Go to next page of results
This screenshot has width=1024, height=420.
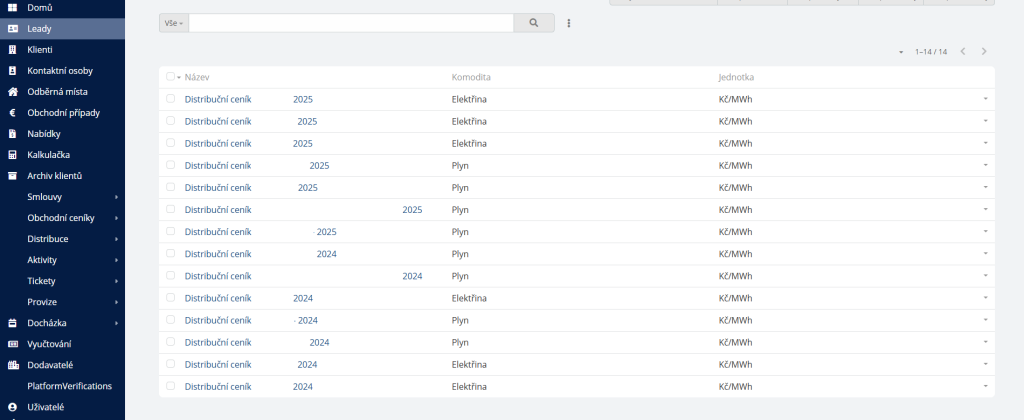(x=984, y=51)
